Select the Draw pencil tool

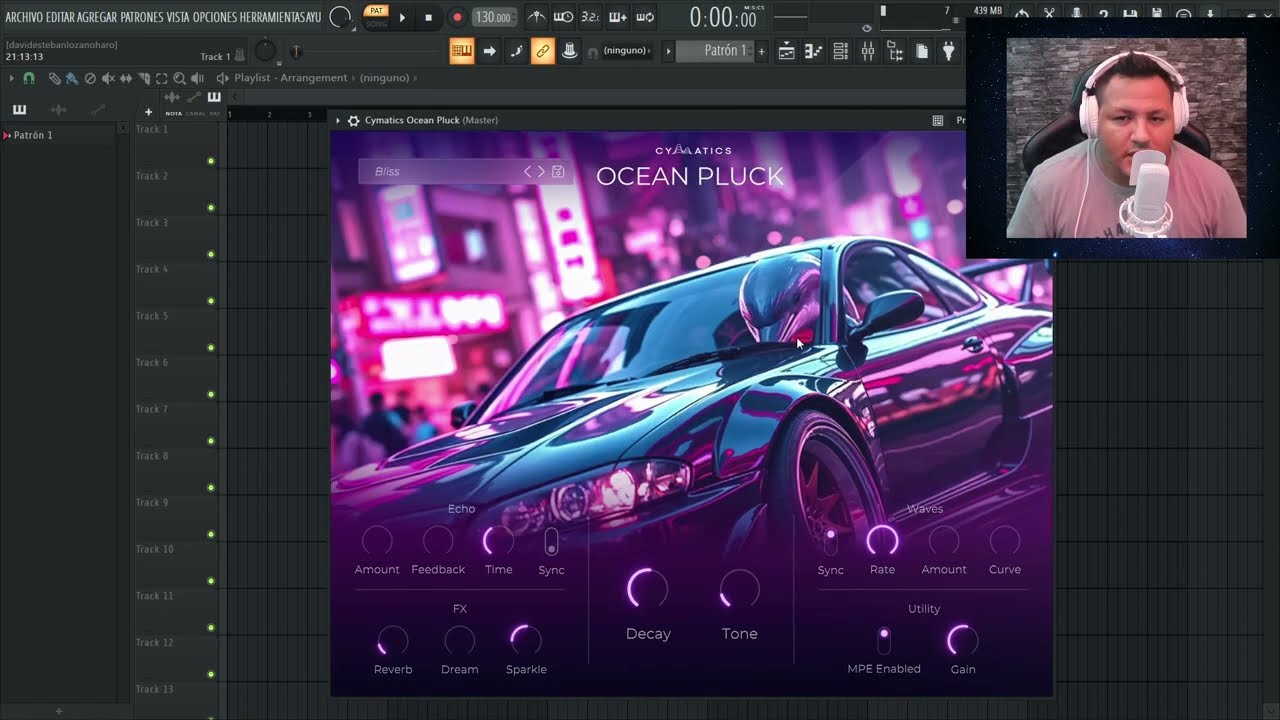[55, 78]
